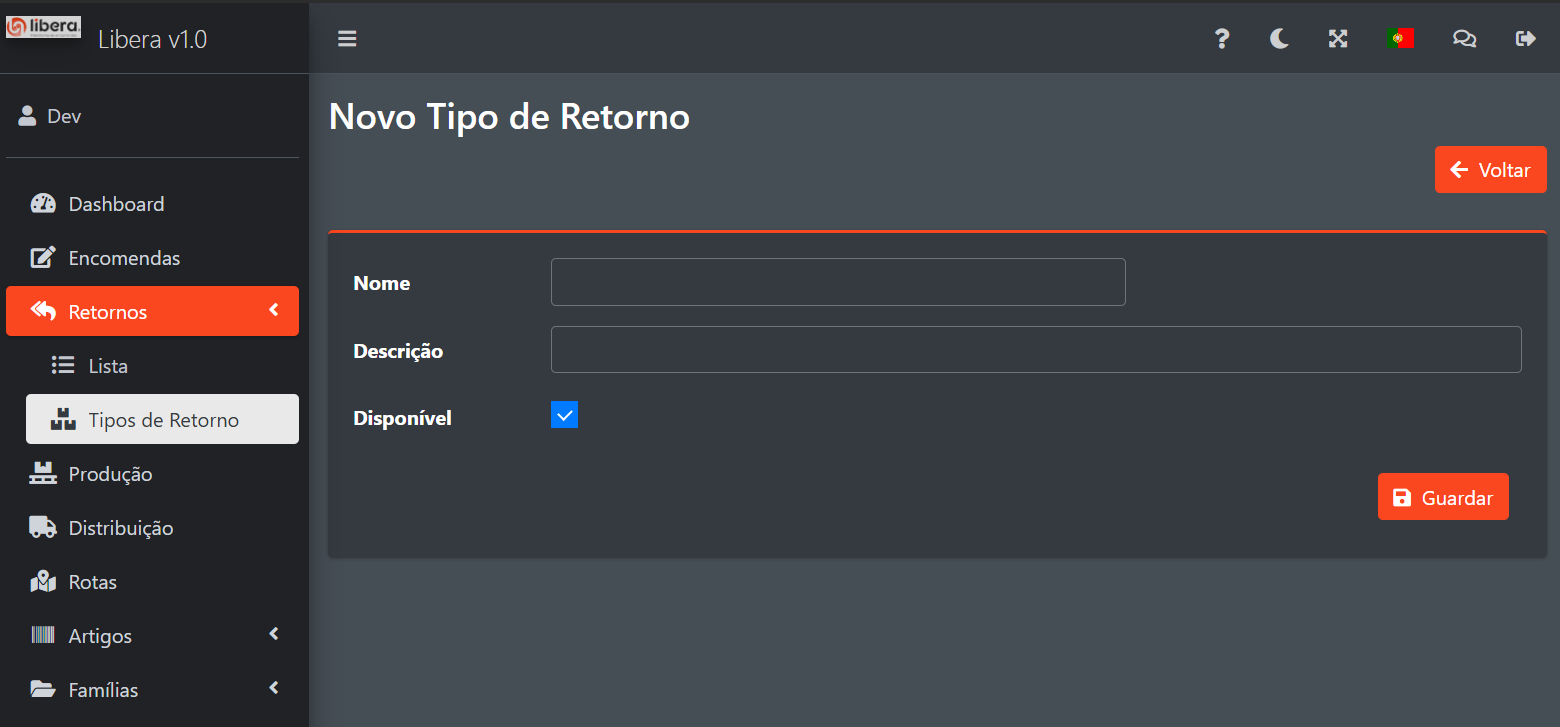Image resolution: width=1560 pixels, height=727 pixels.
Task: Go to Encomendas in sidebar
Action: [x=124, y=258]
